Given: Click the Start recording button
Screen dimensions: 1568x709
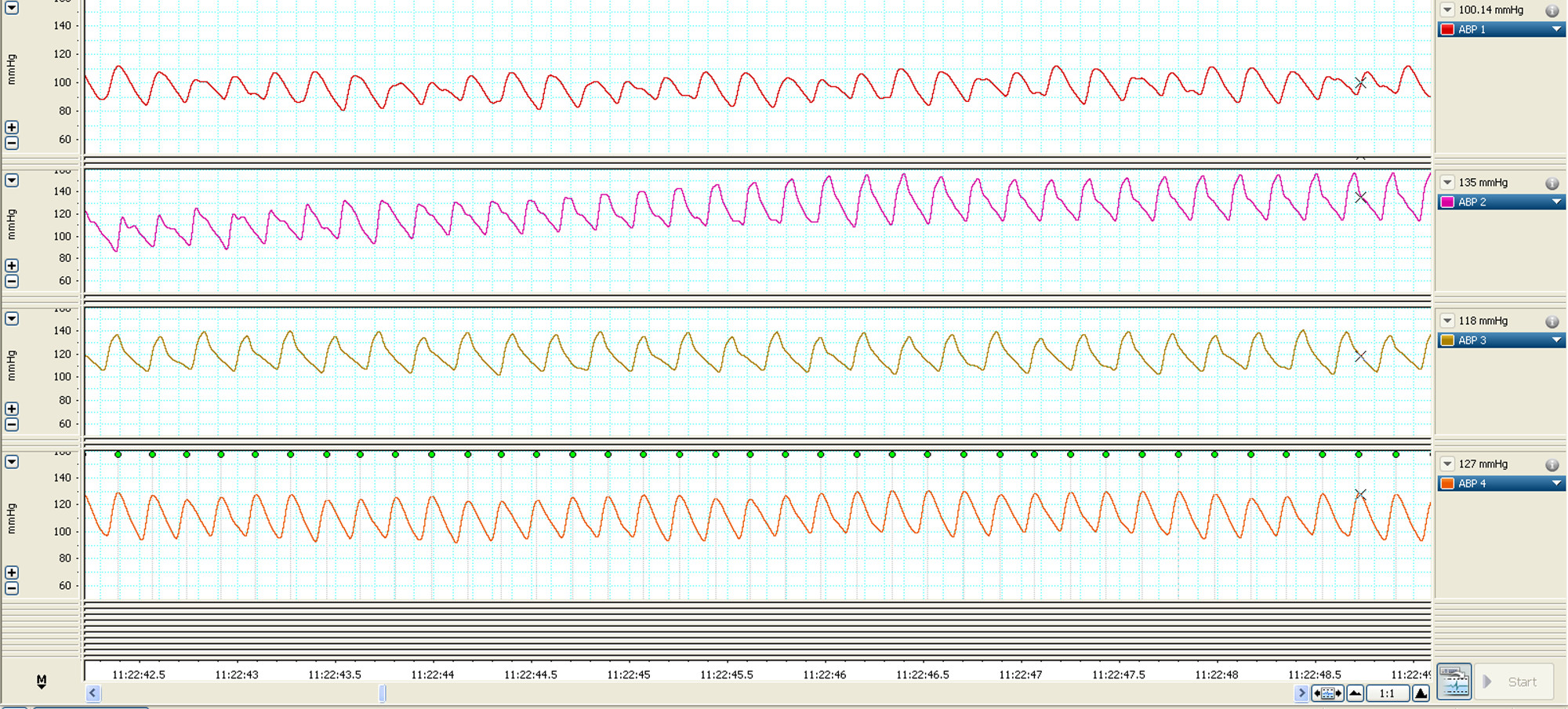Looking at the screenshot, I should tap(1513, 682).
